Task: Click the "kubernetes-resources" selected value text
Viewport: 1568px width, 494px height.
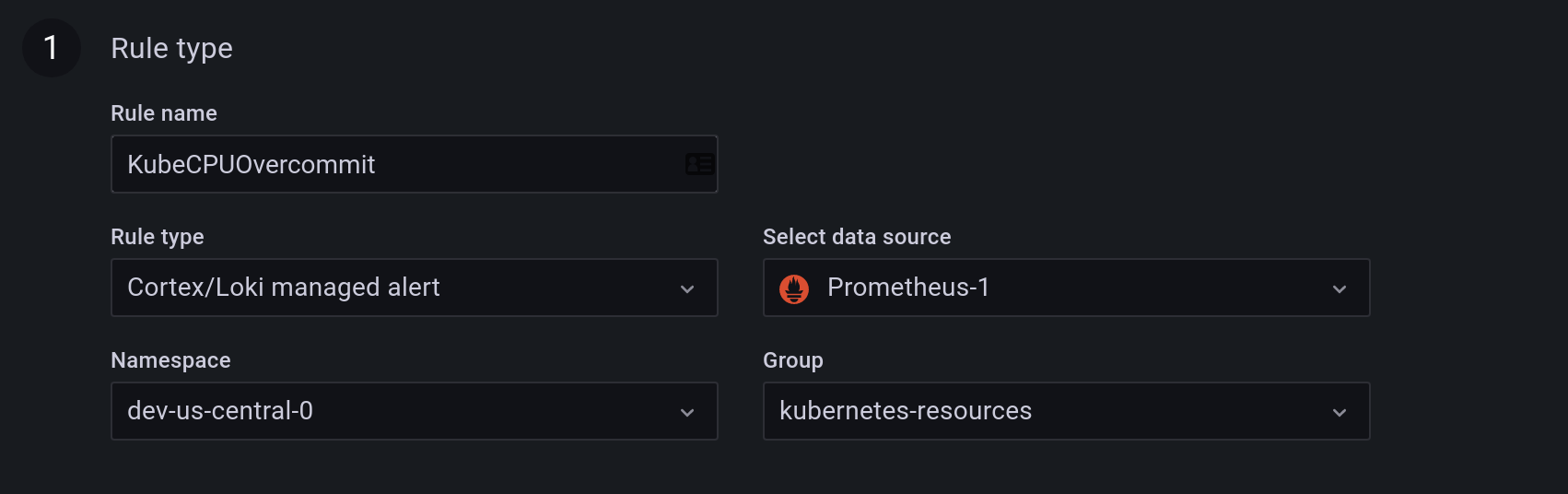Action: tap(906, 411)
